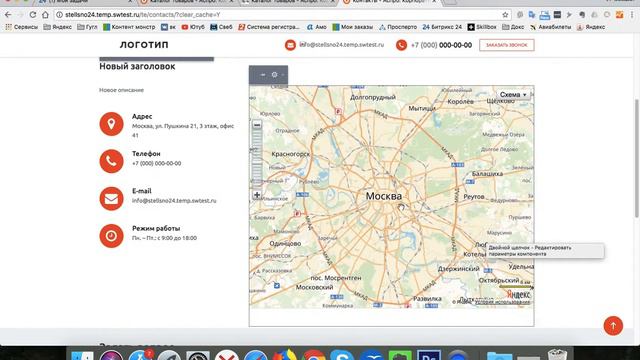Select the Новое описание text

[x=121, y=90]
